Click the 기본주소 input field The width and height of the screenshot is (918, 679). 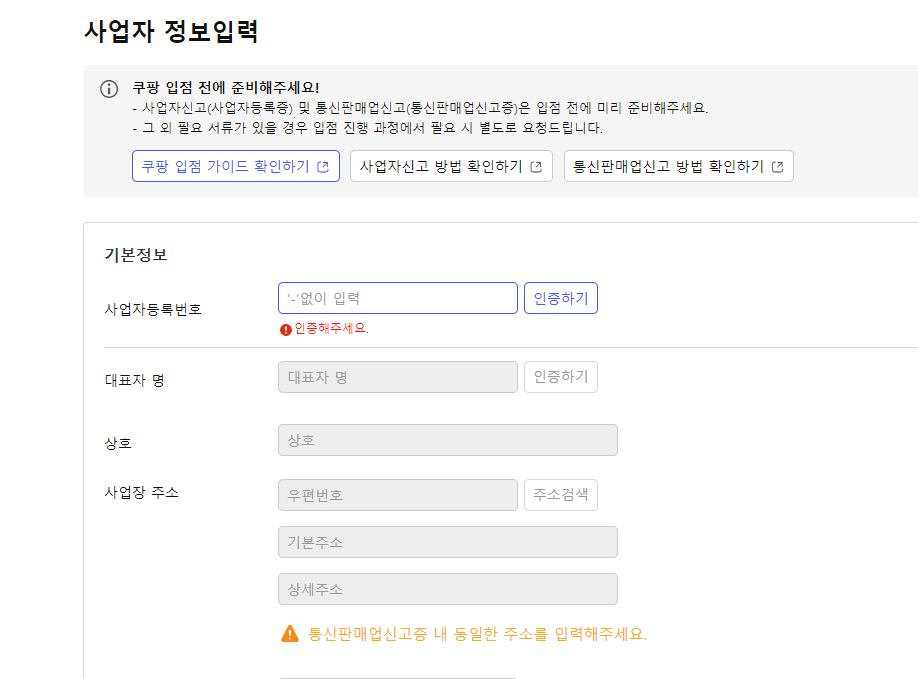coord(447,542)
